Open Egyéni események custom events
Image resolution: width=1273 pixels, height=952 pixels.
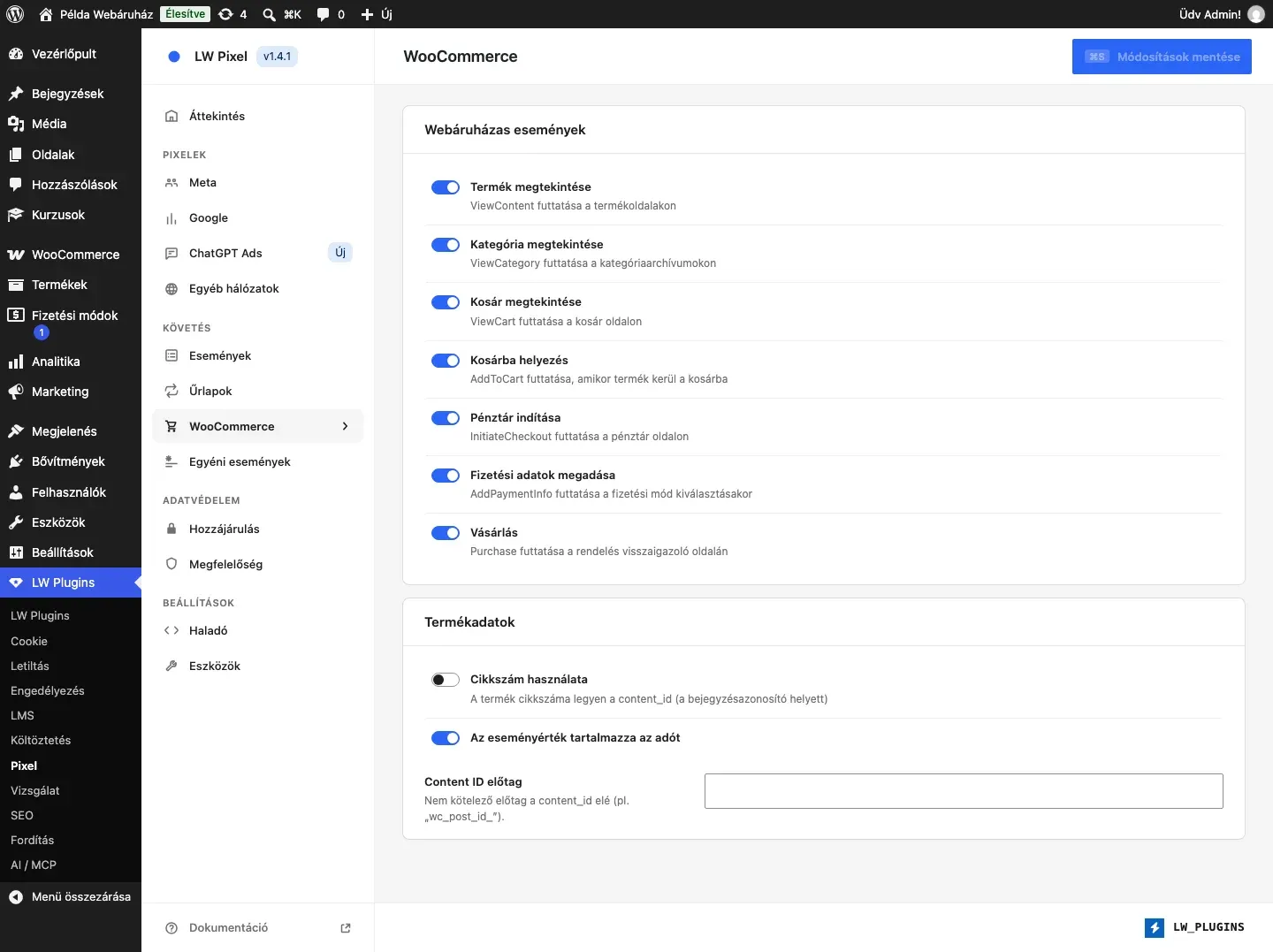(257, 461)
